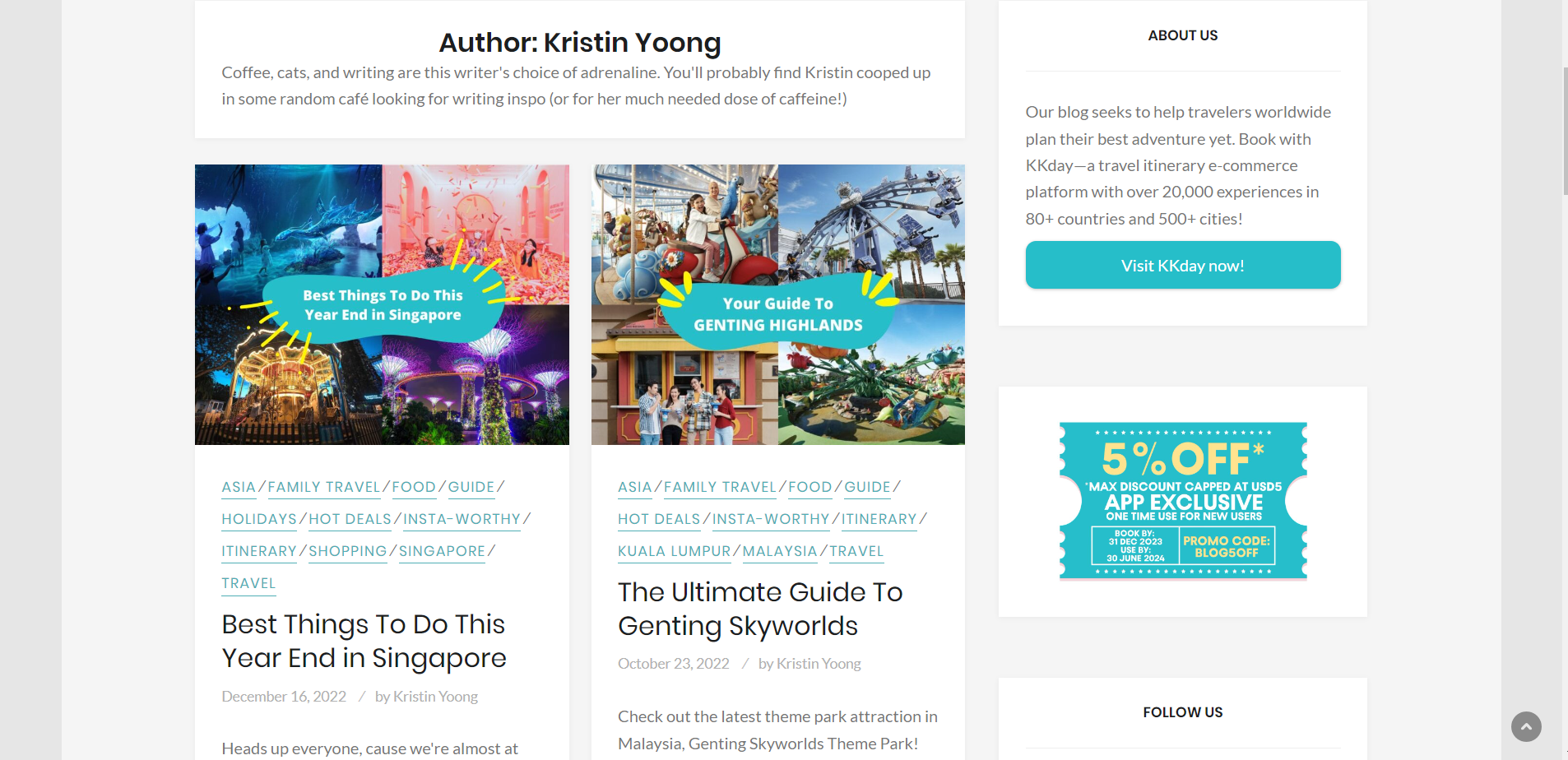Image resolution: width=1568 pixels, height=760 pixels.
Task: Open the Genting Highlands guide thumbnail
Action: pos(777,304)
